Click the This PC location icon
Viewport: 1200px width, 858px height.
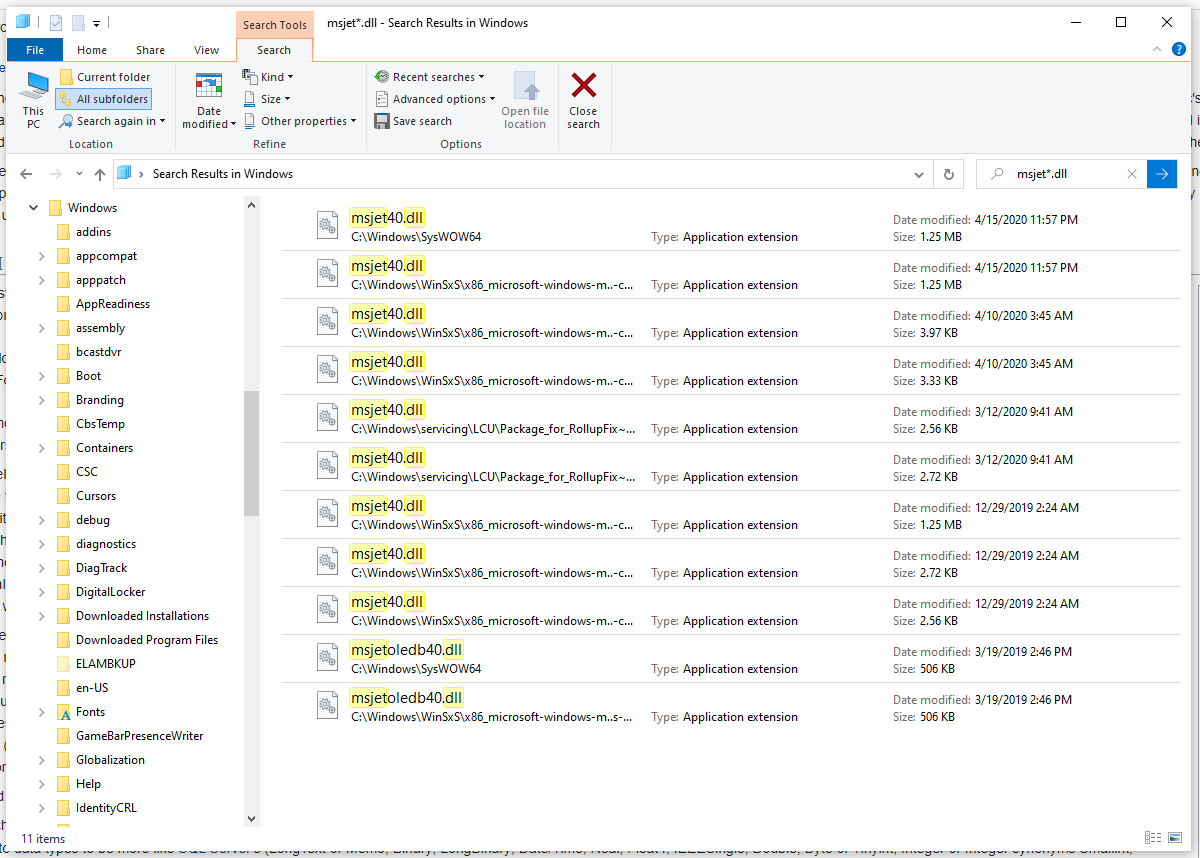tap(35, 99)
